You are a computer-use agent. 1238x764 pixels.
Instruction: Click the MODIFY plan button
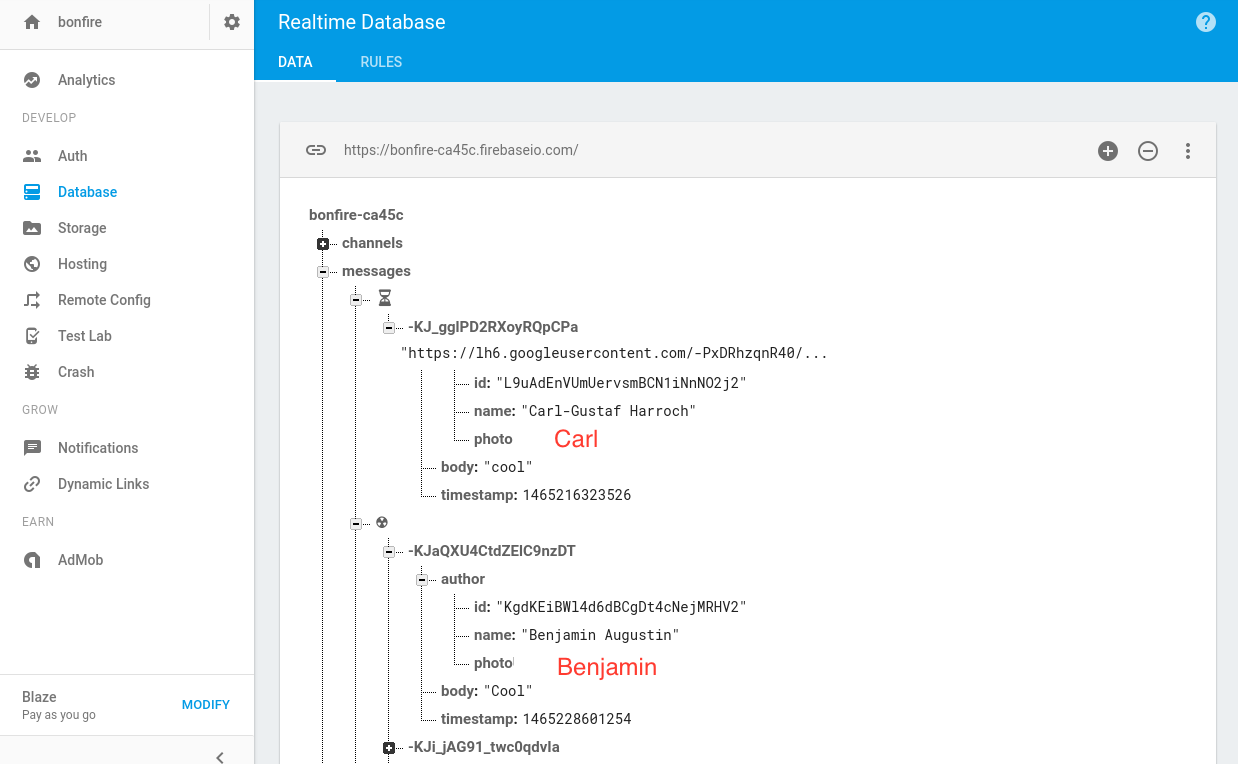click(x=206, y=705)
